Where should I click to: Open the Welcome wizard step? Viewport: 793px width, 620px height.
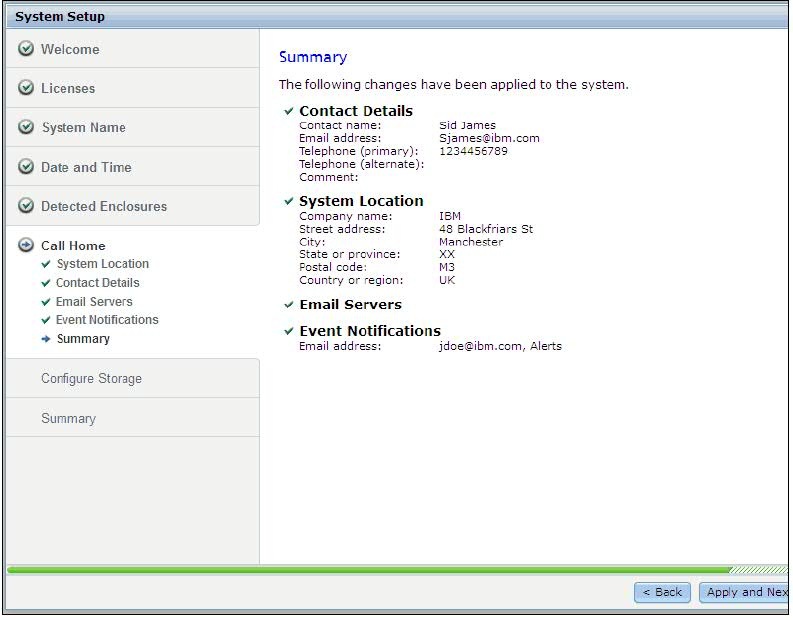click(133, 49)
